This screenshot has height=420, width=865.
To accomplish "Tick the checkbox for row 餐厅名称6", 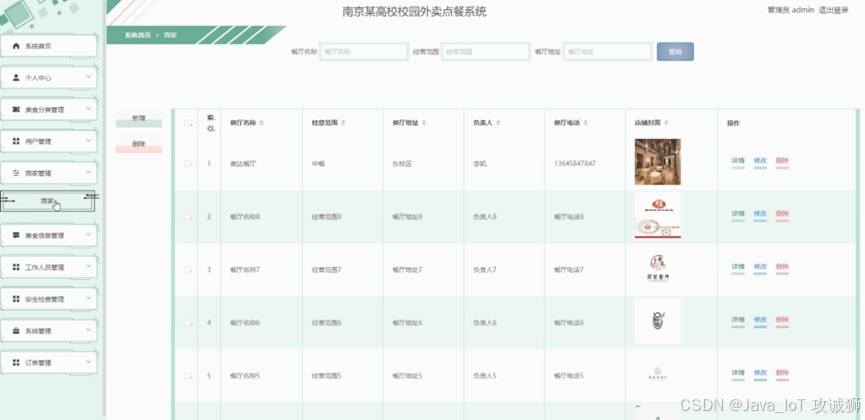I will click(187, 323).
